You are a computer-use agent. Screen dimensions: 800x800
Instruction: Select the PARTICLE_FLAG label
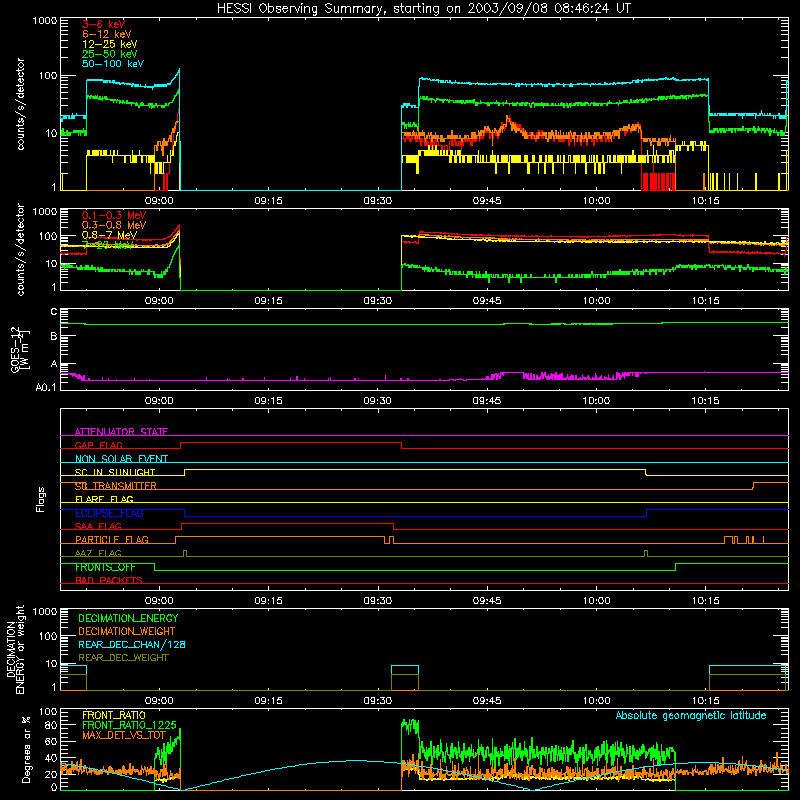click(x=112, y=539)
